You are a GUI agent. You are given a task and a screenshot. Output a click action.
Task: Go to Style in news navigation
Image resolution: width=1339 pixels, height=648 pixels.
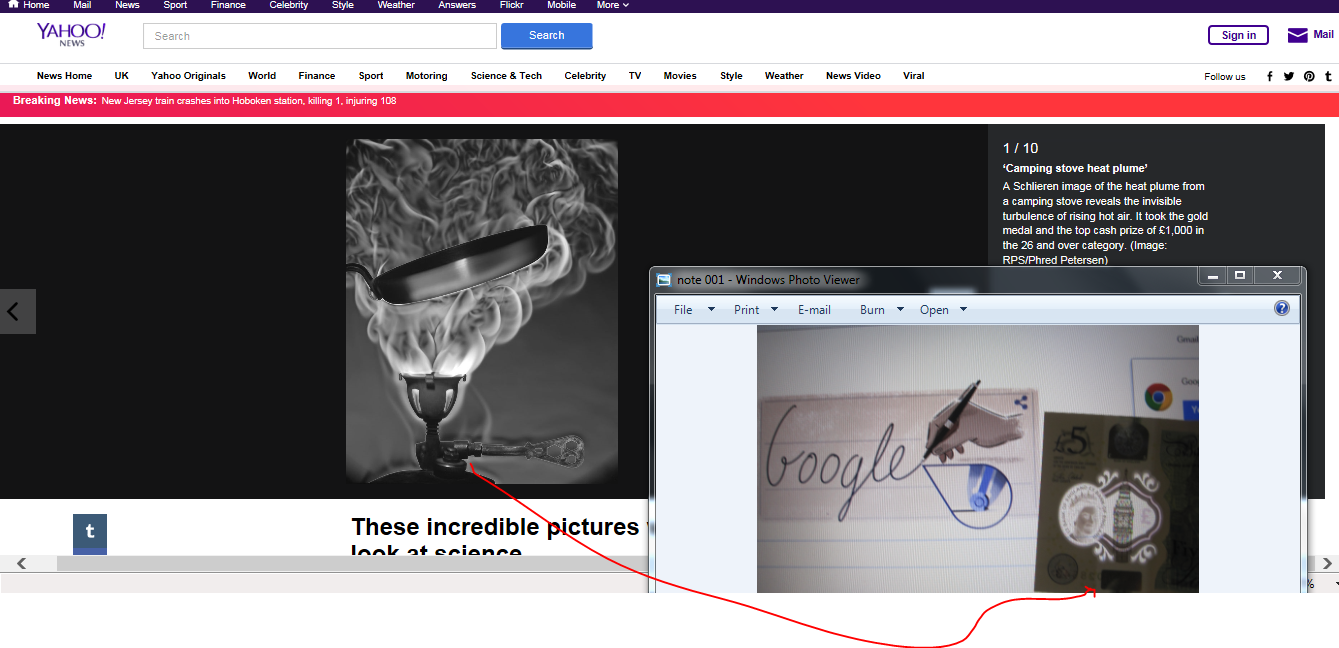731,76
